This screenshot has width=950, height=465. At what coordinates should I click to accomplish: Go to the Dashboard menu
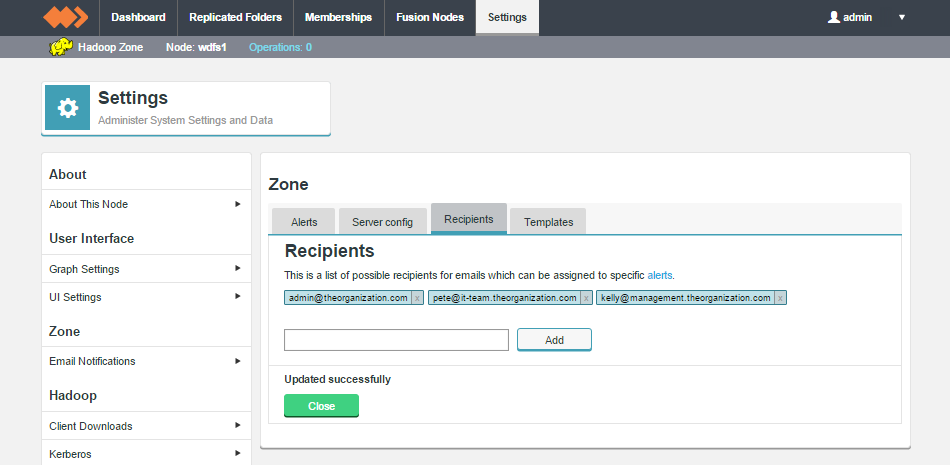138,18
